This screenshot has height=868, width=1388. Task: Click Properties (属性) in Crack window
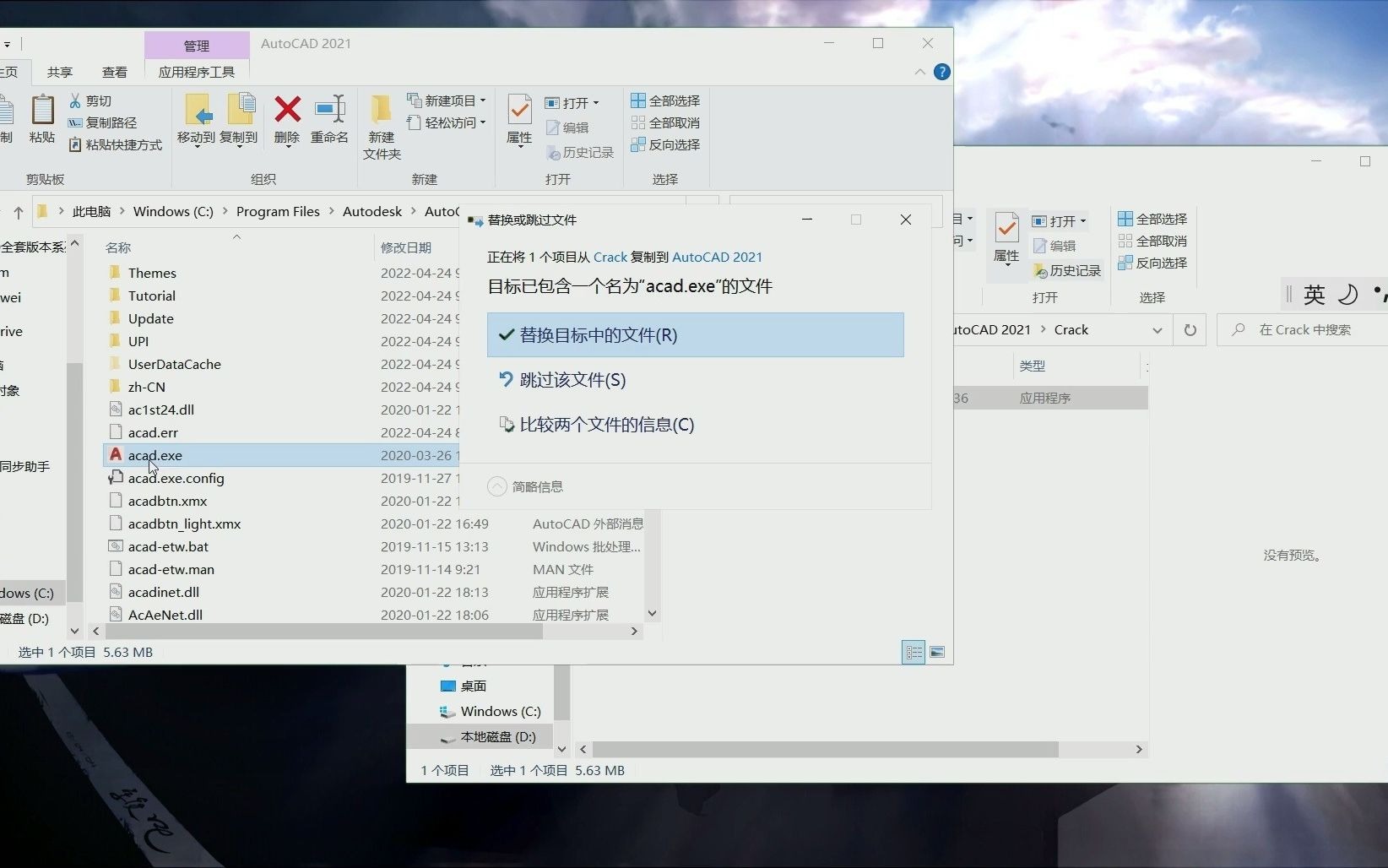pyautogui.click(x=1006, y=239)
